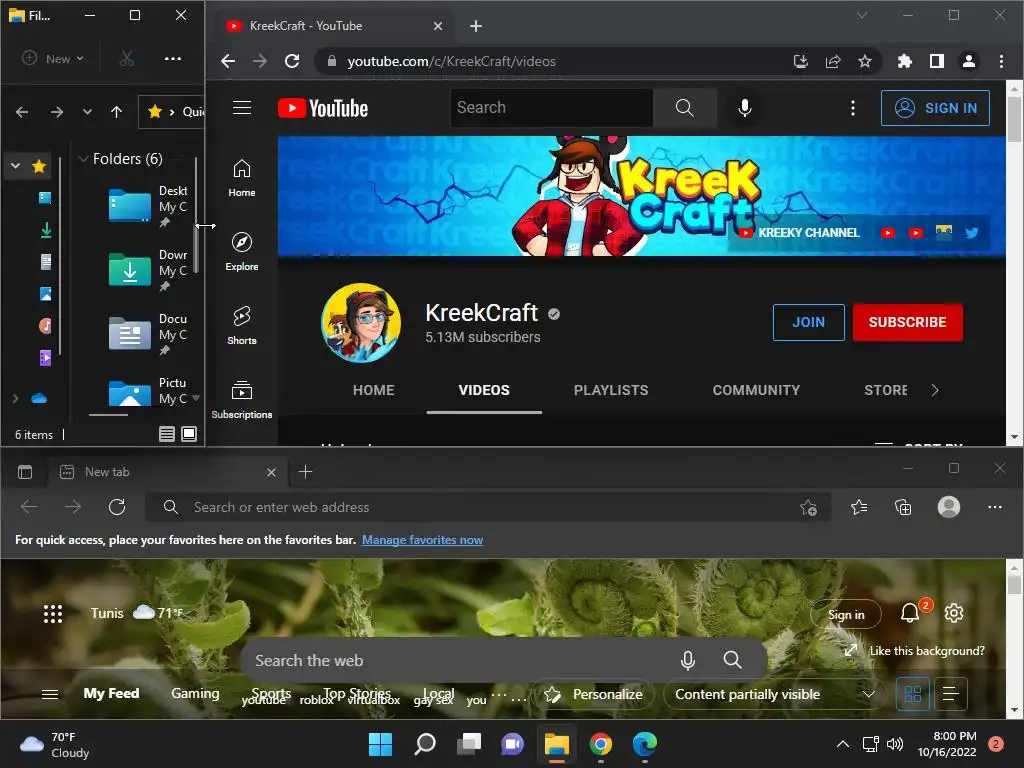Open Chrome profile avatar
The image size is (1024, 768).
click(x=968, y=61)
